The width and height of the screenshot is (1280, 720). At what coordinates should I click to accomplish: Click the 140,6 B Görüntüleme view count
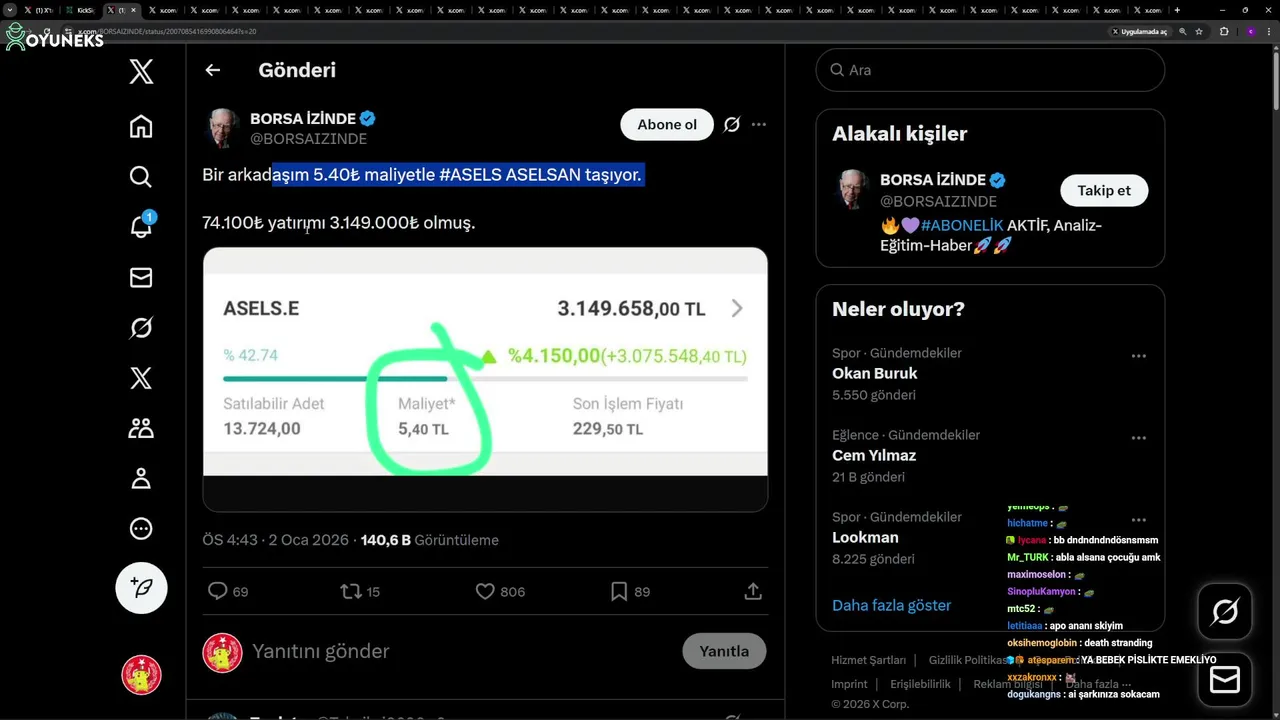click(x=429, y=540)
